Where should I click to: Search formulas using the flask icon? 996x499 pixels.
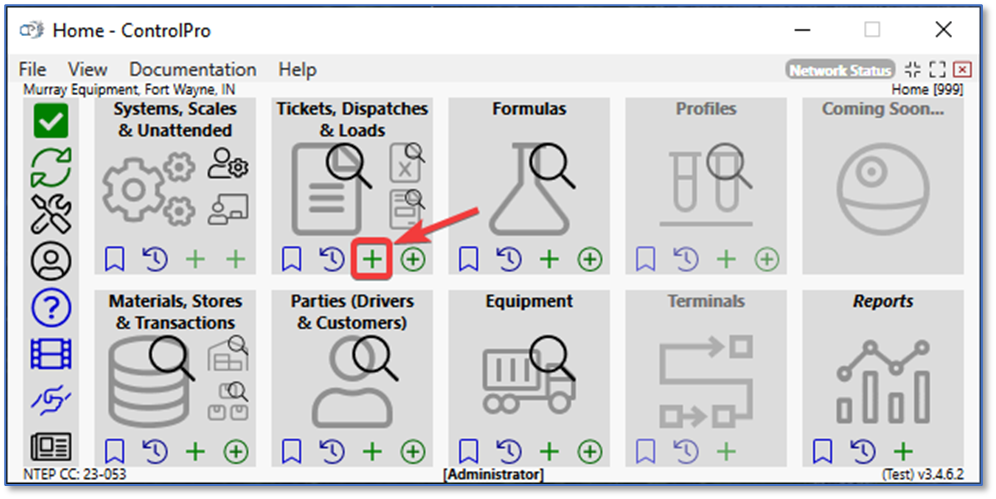click(531, 185)
